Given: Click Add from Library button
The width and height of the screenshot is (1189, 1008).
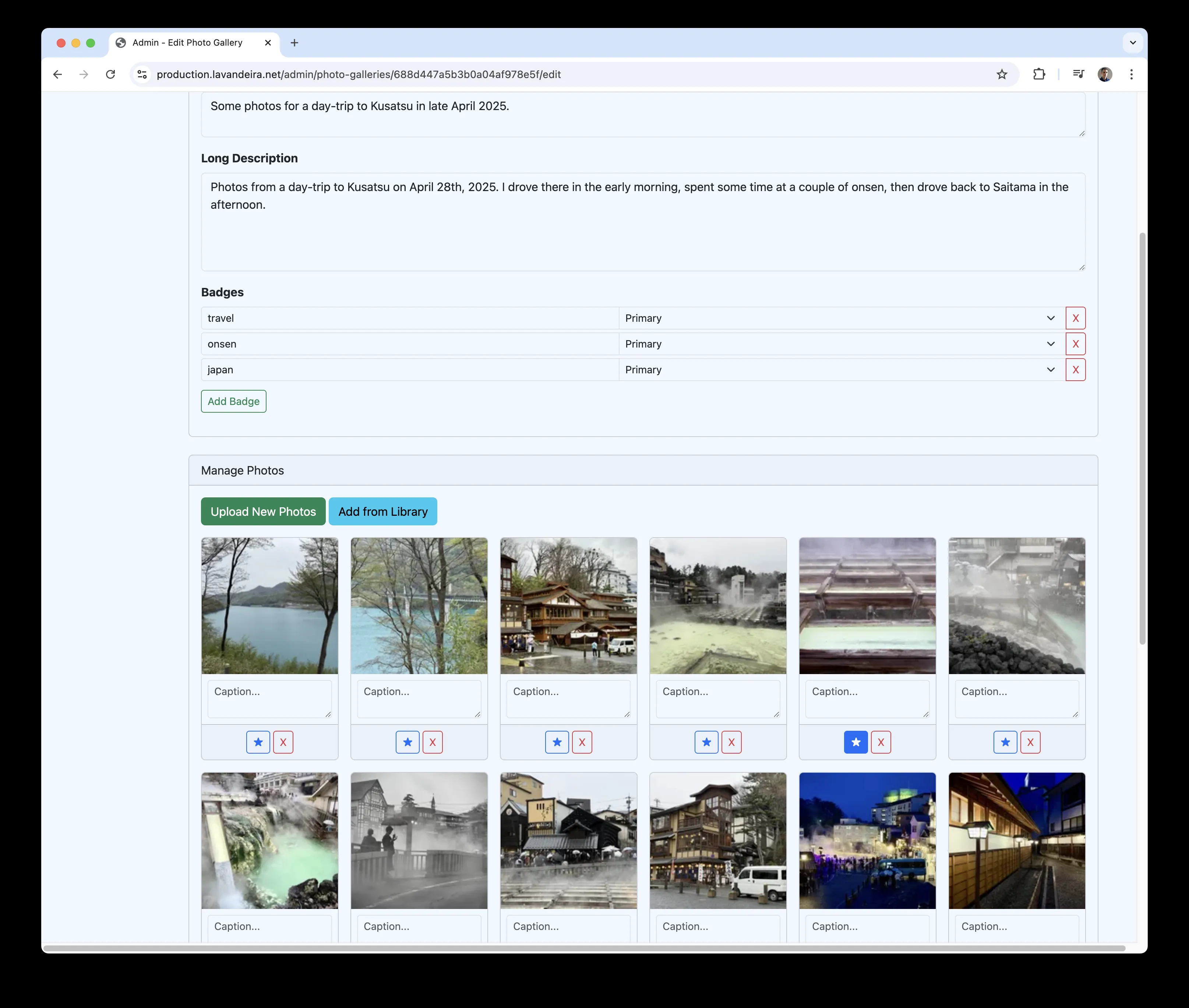Looking at the screenshot, I should (x=383, y=511).
